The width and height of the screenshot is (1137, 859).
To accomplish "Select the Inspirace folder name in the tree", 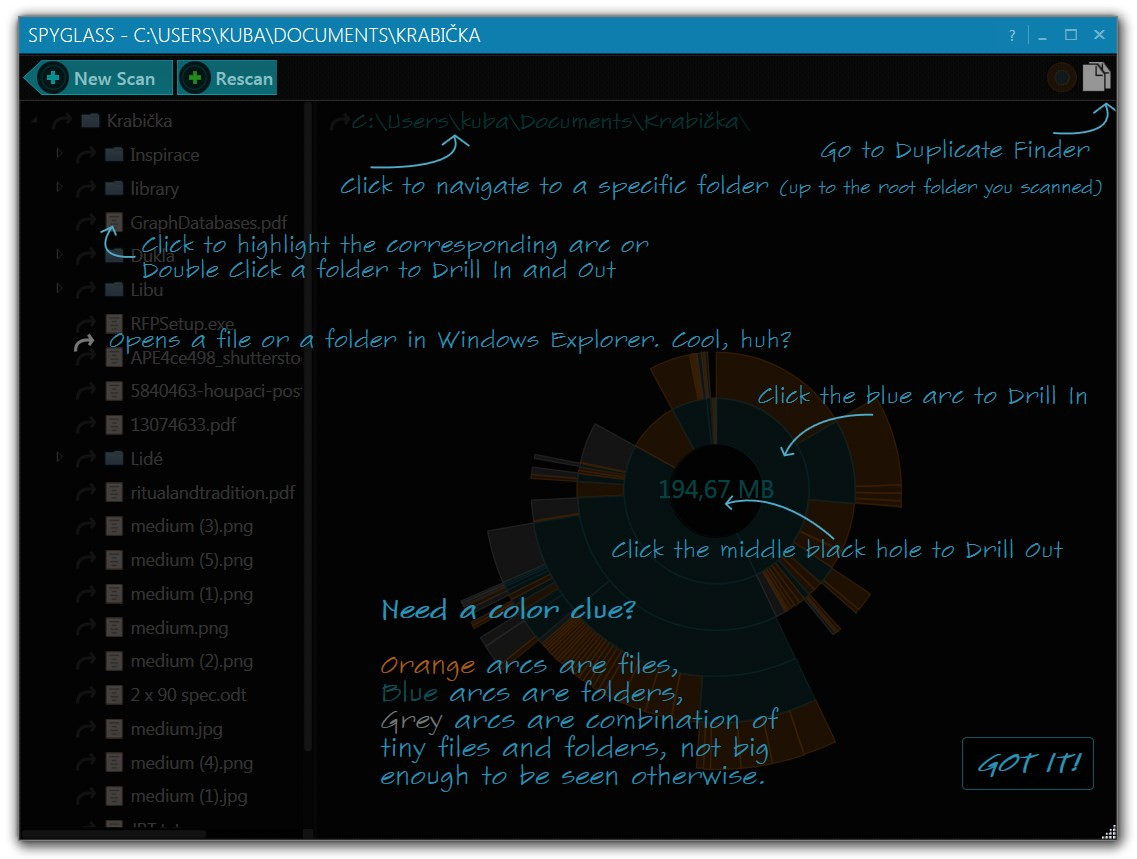I will [x=165, y=155].
